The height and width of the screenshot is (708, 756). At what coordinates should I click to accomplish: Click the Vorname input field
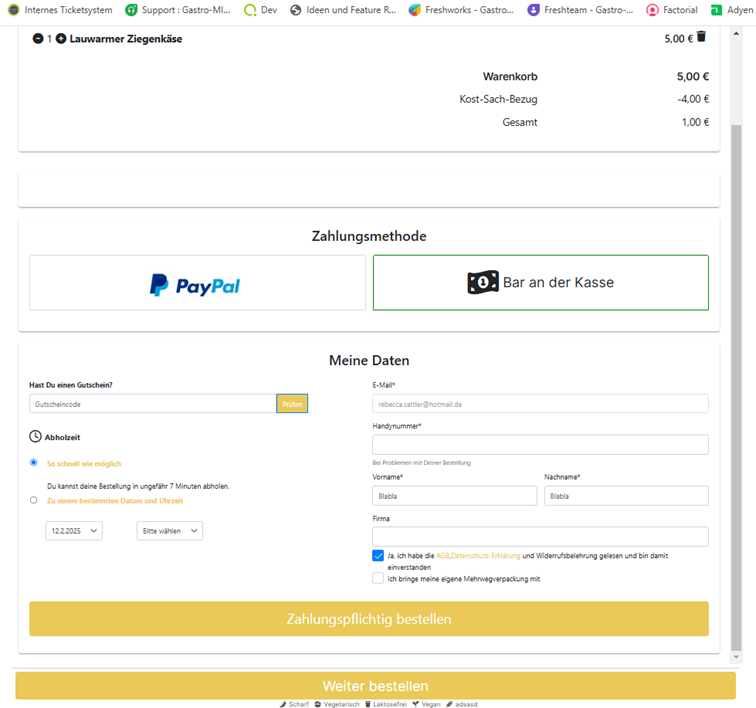455,496
